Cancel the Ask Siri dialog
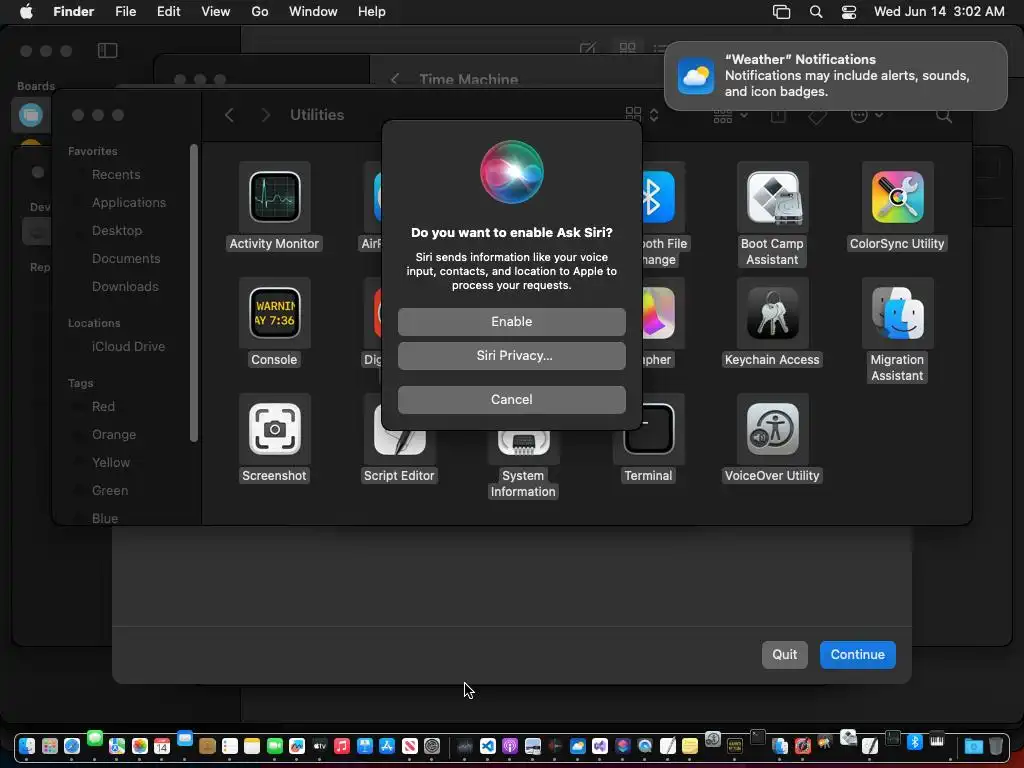Image resolution: width=1024 pixels, height=768 pixels. (511, 400)
